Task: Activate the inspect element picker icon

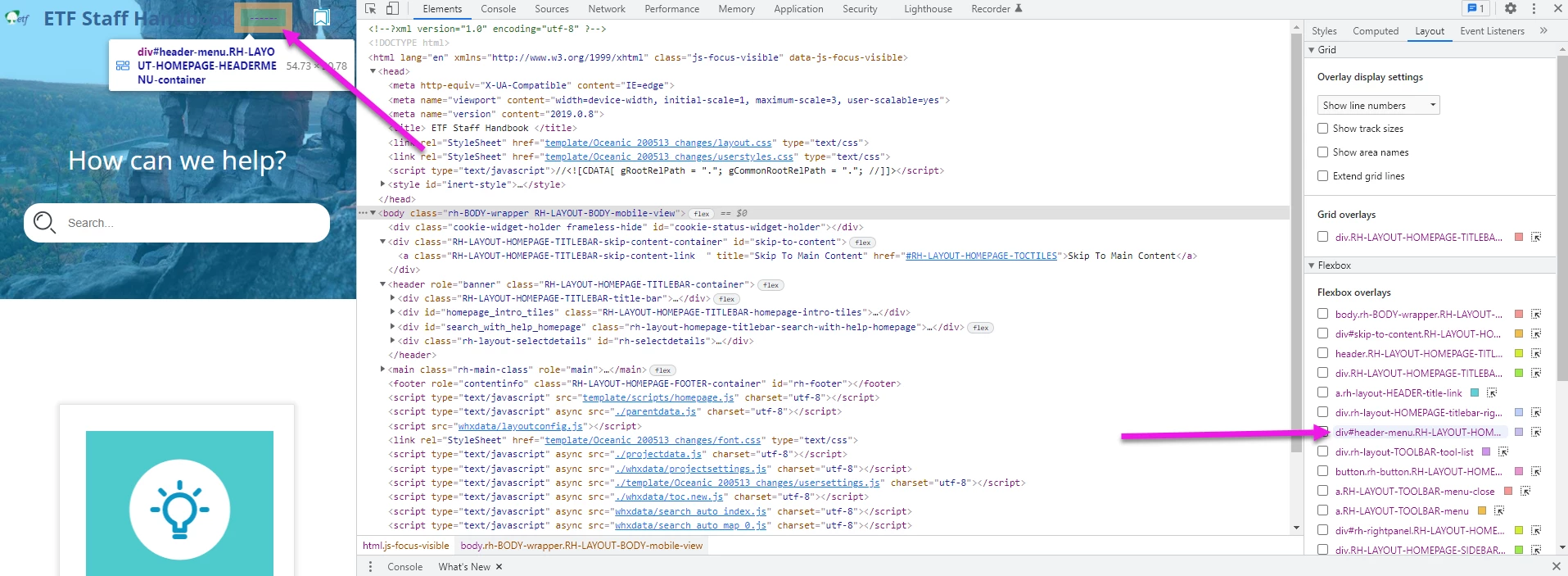Action: click(370, 8)
